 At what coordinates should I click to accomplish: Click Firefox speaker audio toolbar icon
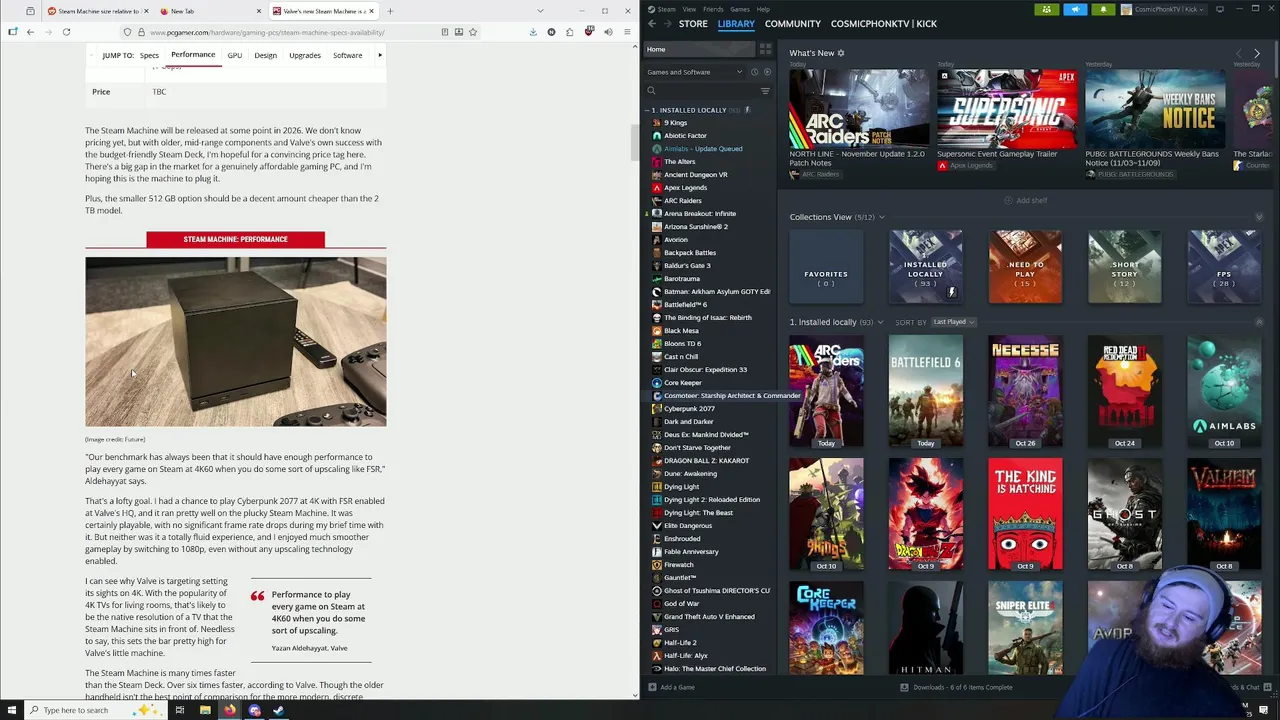[607, 32]
